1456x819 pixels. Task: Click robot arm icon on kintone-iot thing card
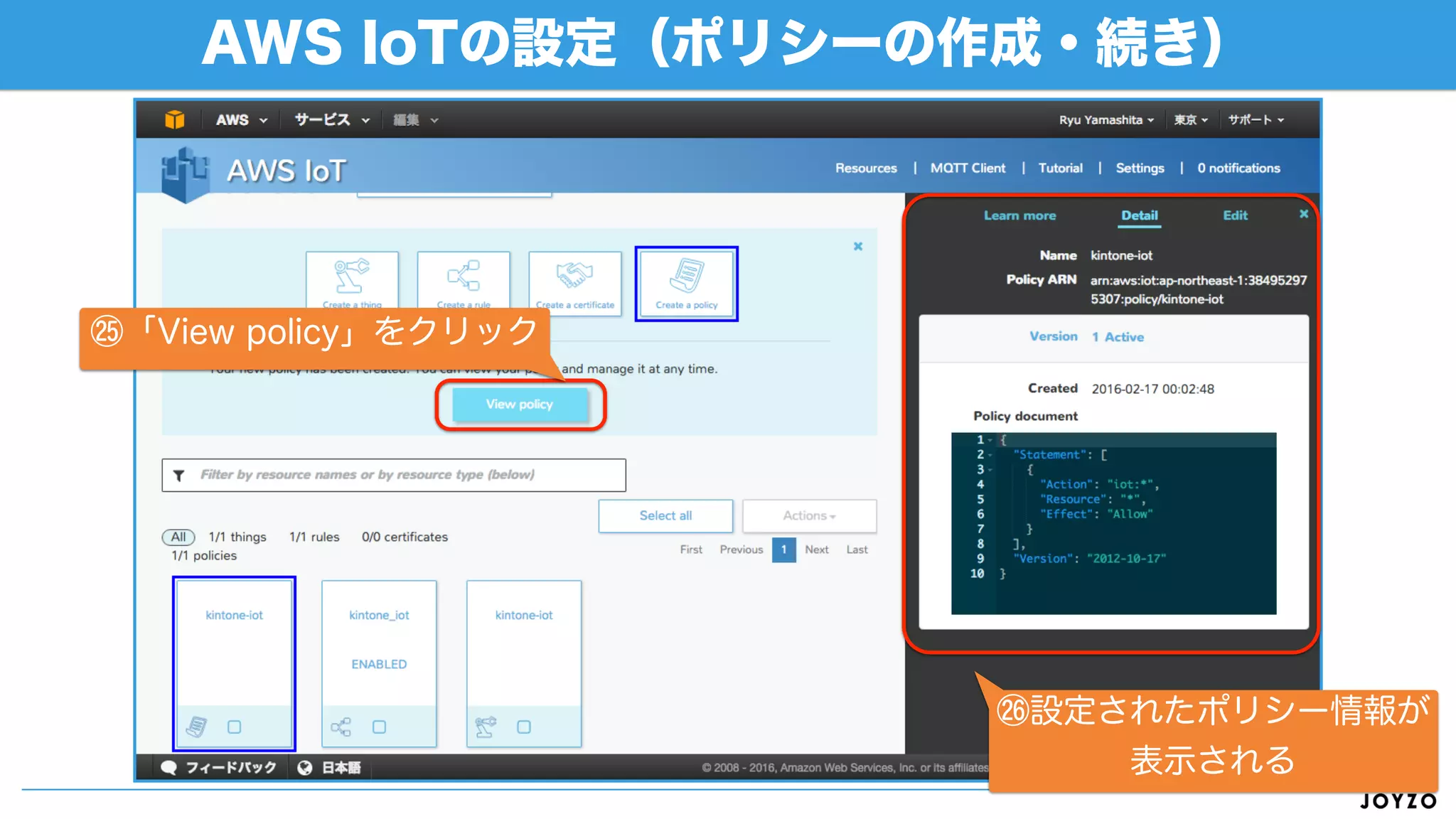[x=486, y=727]
